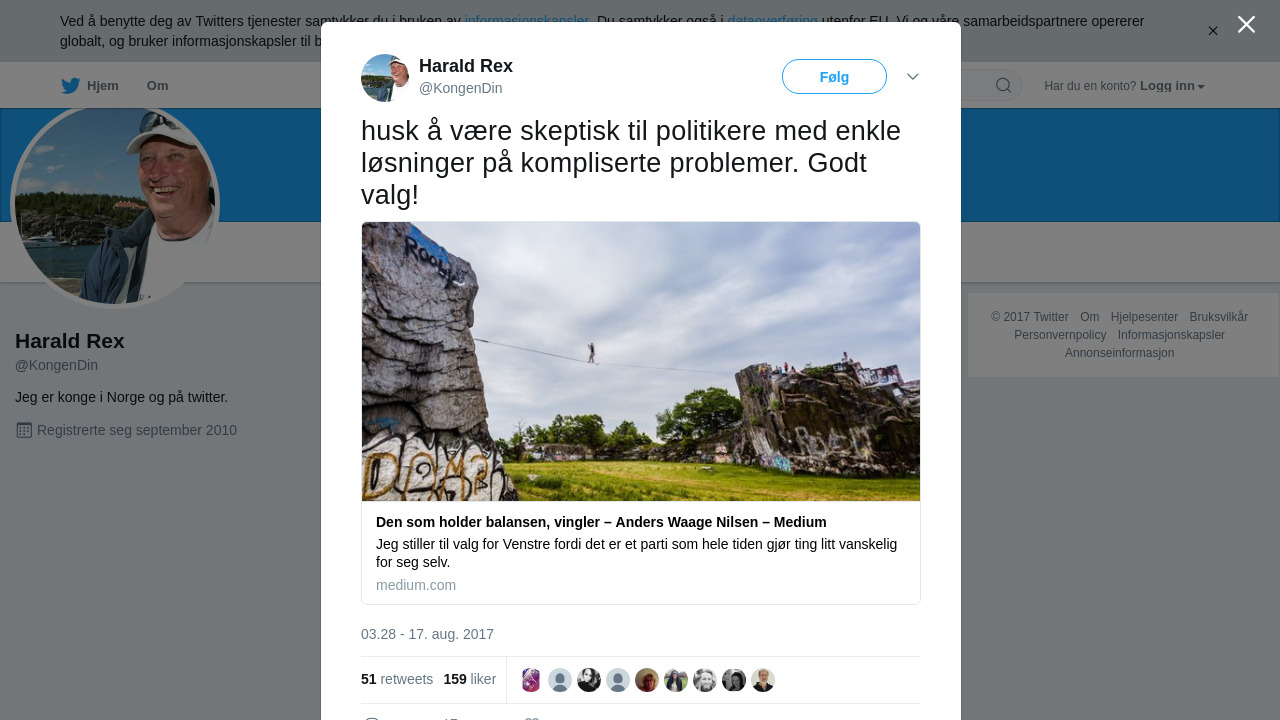Click Harald Rex avatar in the tweet

pos(385,78)
